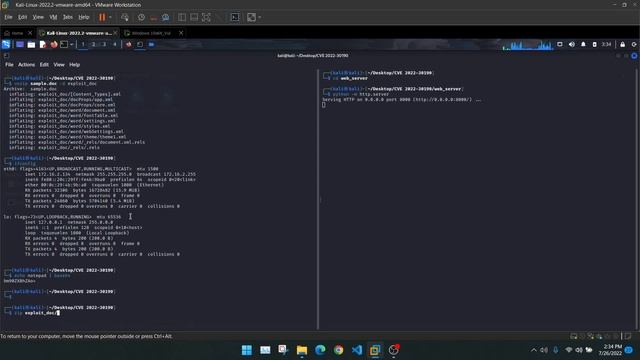Image resolution: width=640 pixels, height=360 pixels.
Task: Launch the text editor from Kali panel
Action: click(43, 44)
